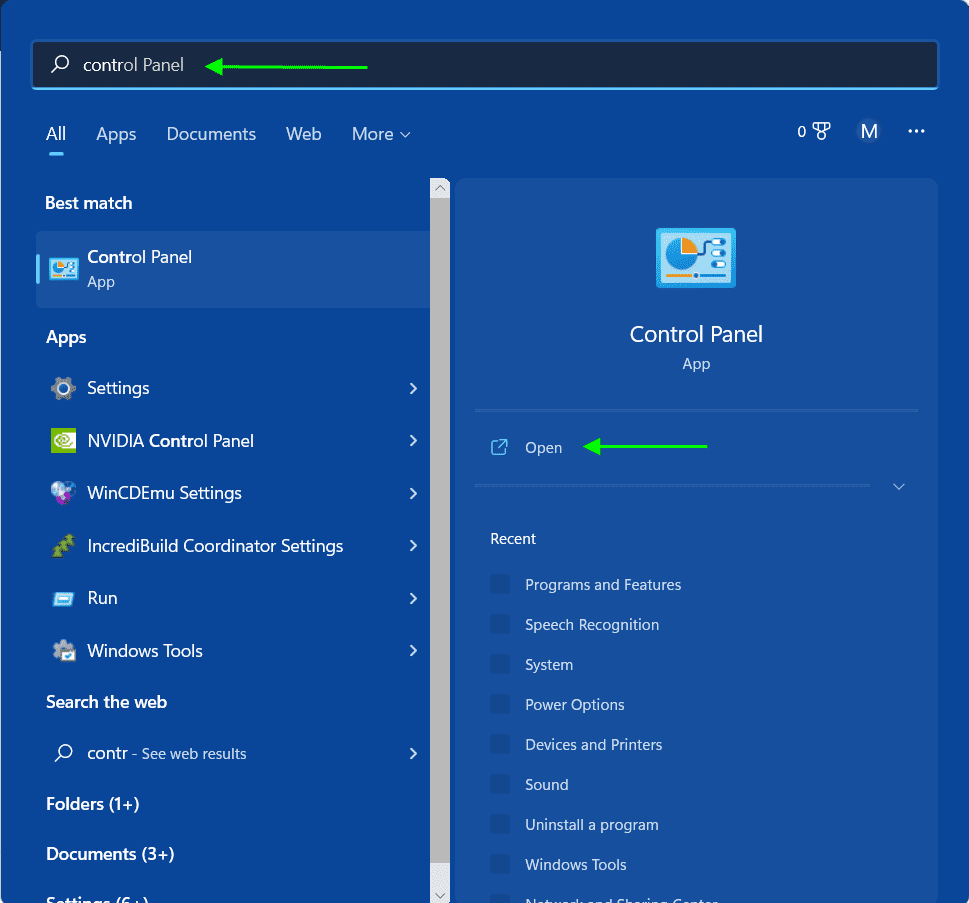
Task: Click the Windows Tools app icon
Action: coord(64,650)
